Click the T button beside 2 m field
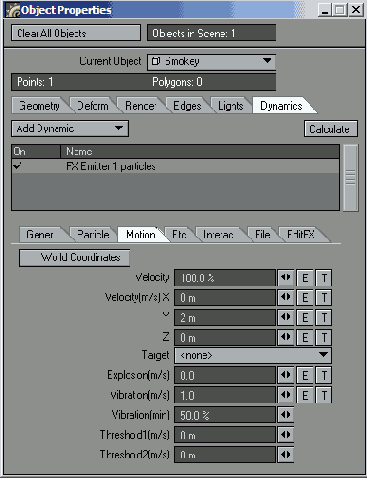The width and height of the screenshot is (367, 478). (324, 318)
